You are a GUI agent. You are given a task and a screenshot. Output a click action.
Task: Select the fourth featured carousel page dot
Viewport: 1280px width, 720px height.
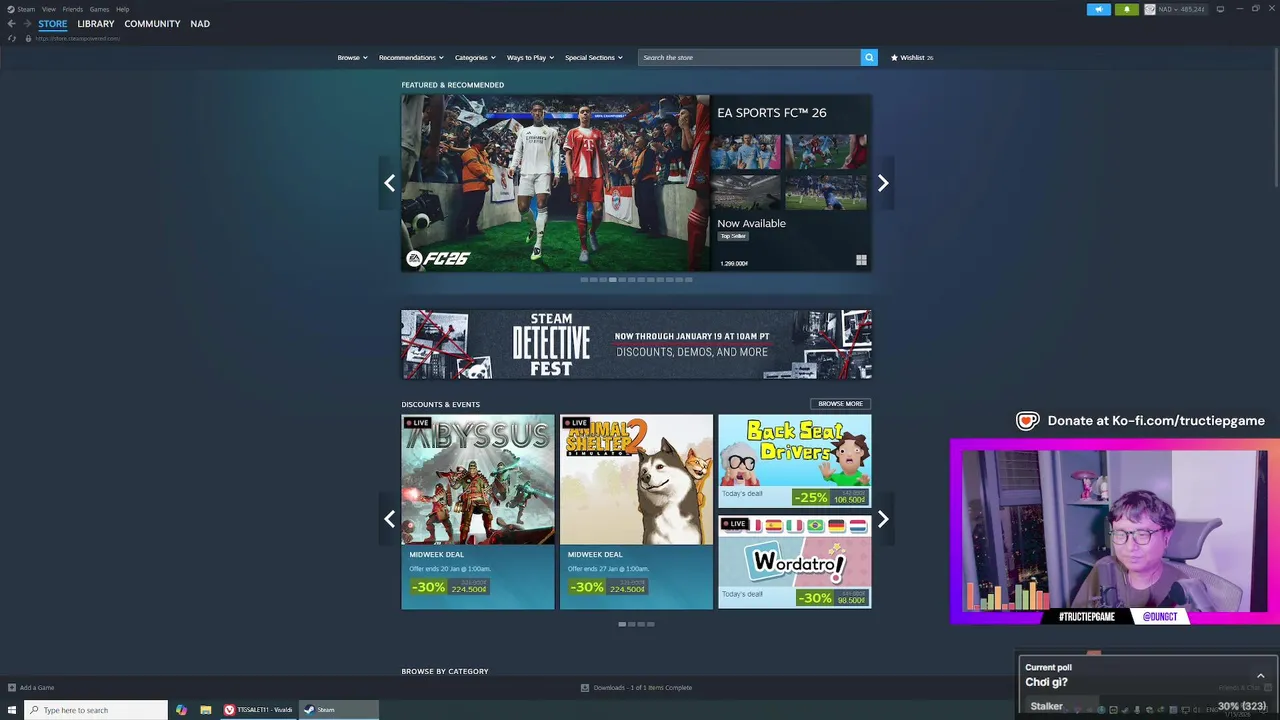(x=613, y=280)
